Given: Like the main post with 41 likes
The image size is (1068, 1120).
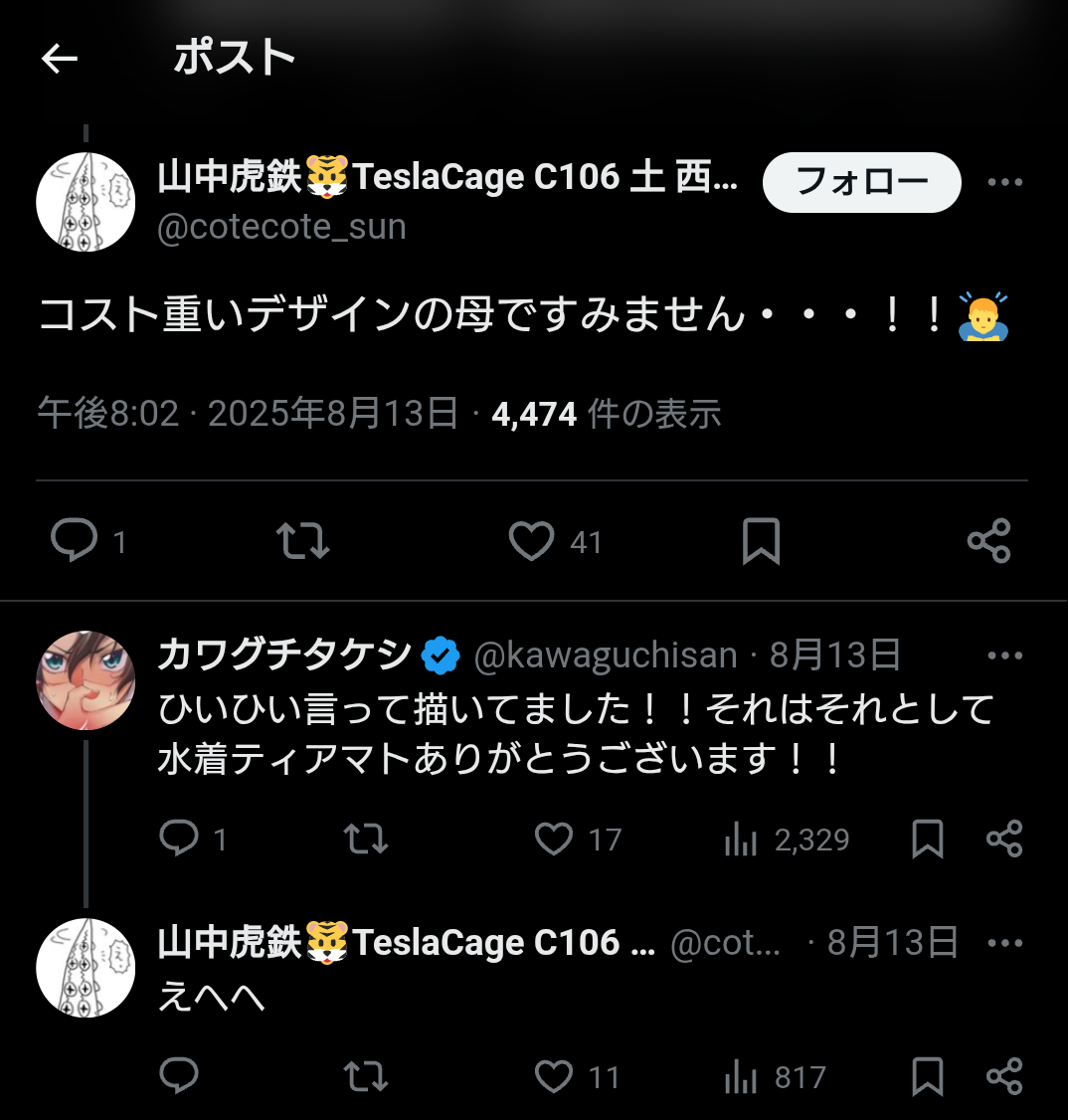Looking at the screenshot, I should click(532, 541).
